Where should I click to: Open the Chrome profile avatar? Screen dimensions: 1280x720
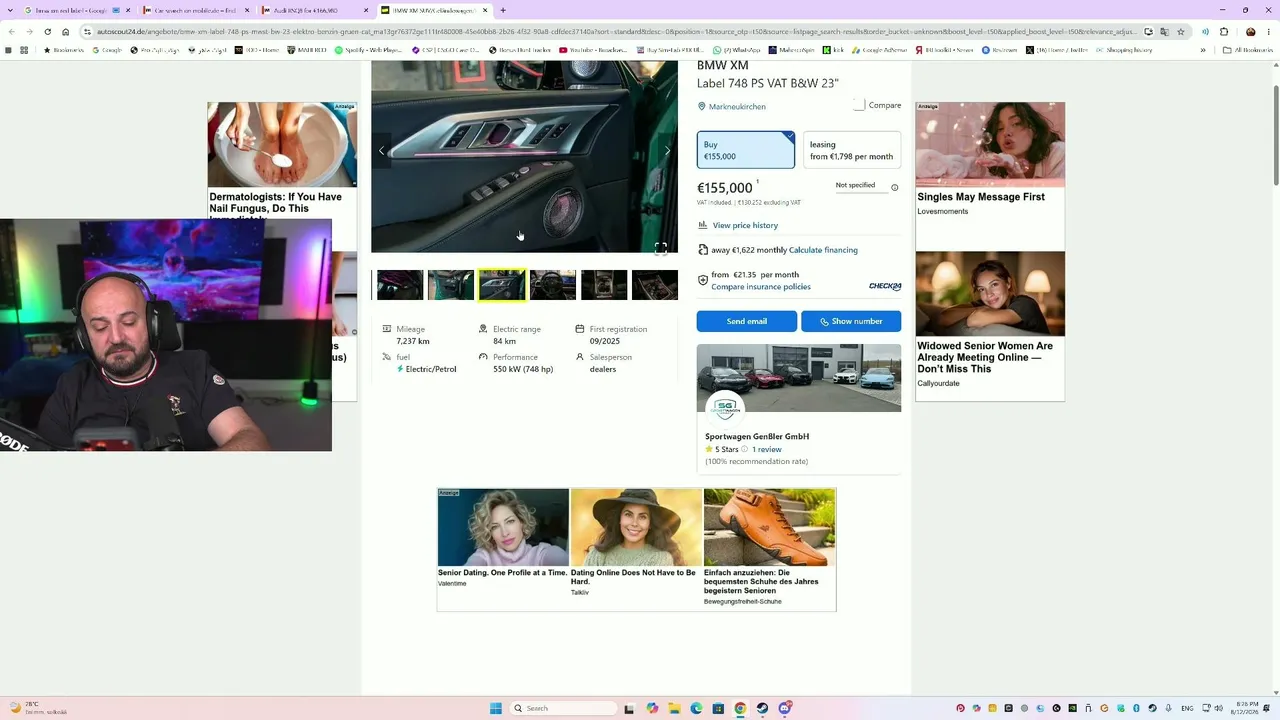pos(1250,32)
